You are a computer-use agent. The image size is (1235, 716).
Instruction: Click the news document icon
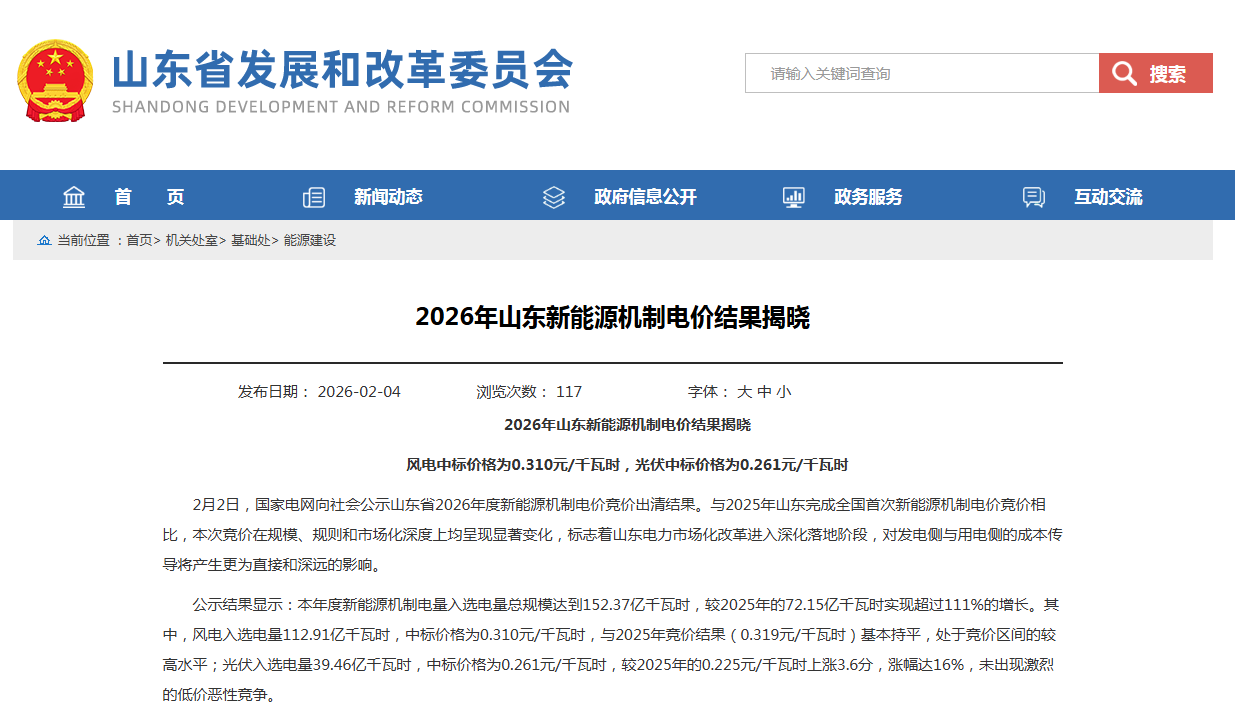[x=314, y=197]
